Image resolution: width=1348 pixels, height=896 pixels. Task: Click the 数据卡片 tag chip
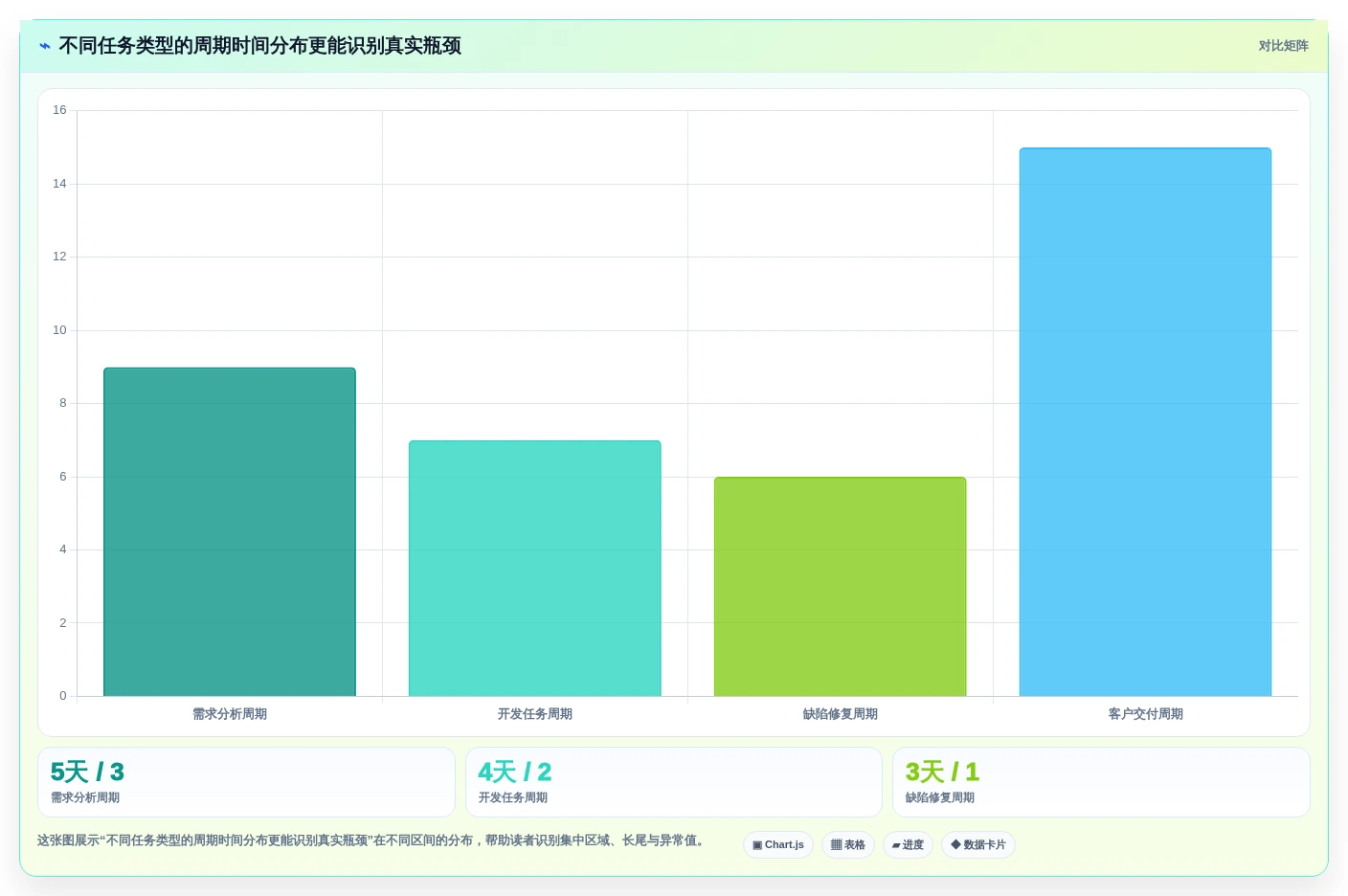(978, 844)
